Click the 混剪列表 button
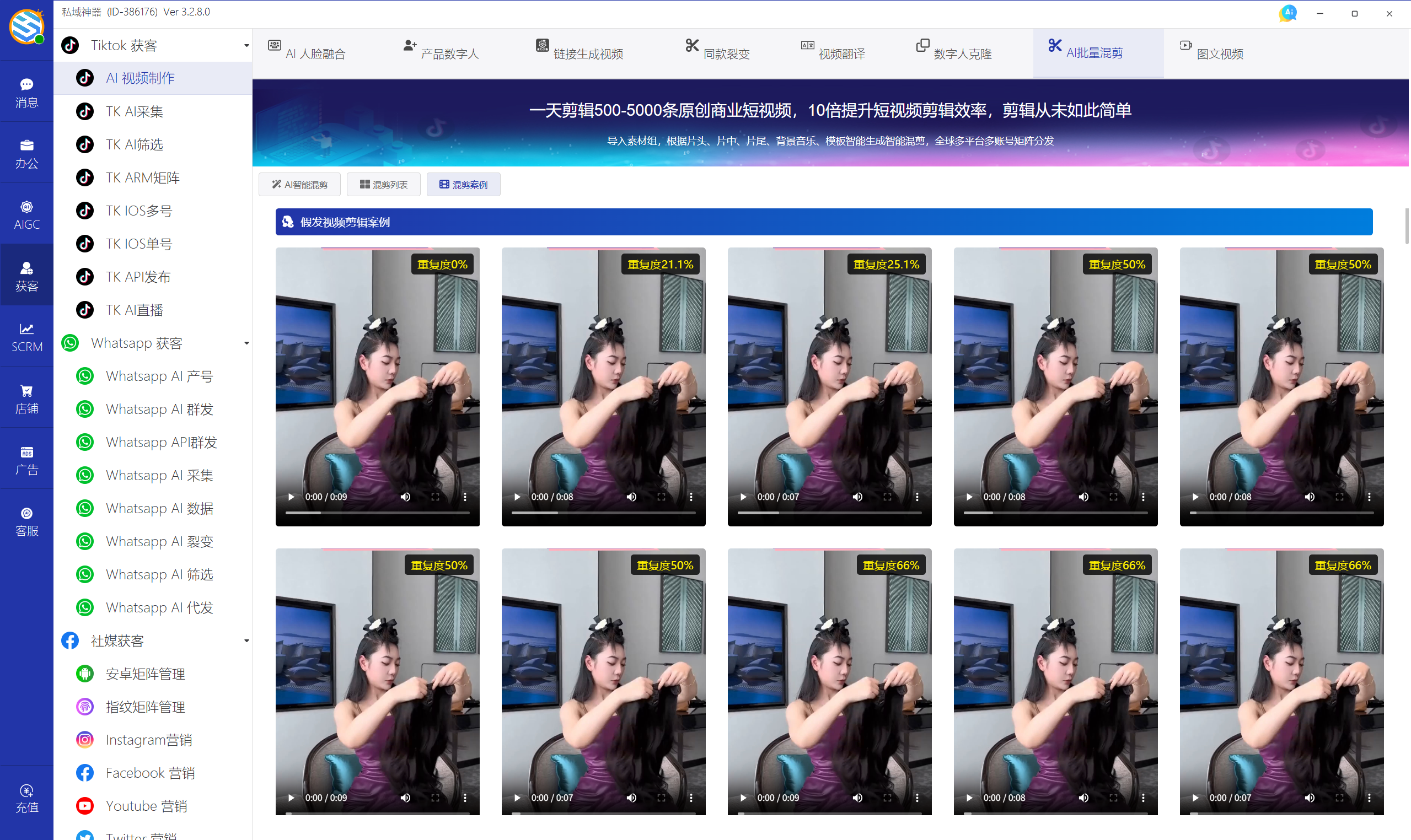The width and height of the screenshot is (1411, 840). tap(383, 185)
